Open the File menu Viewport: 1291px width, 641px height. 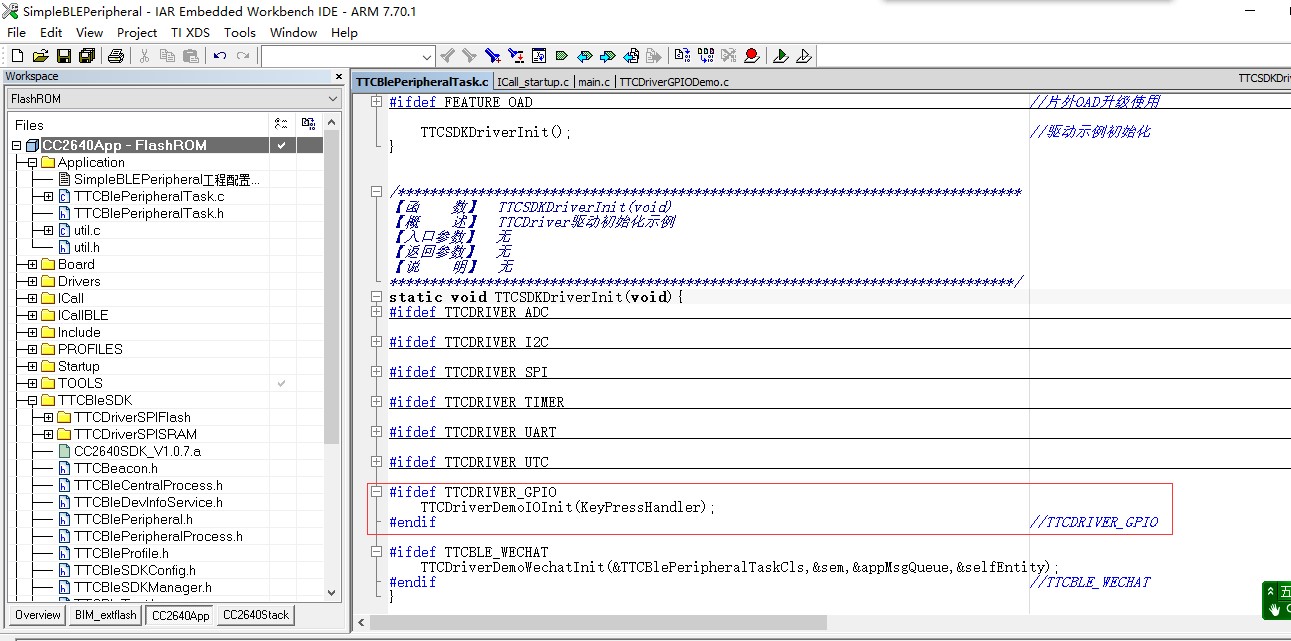click(17, 33)
